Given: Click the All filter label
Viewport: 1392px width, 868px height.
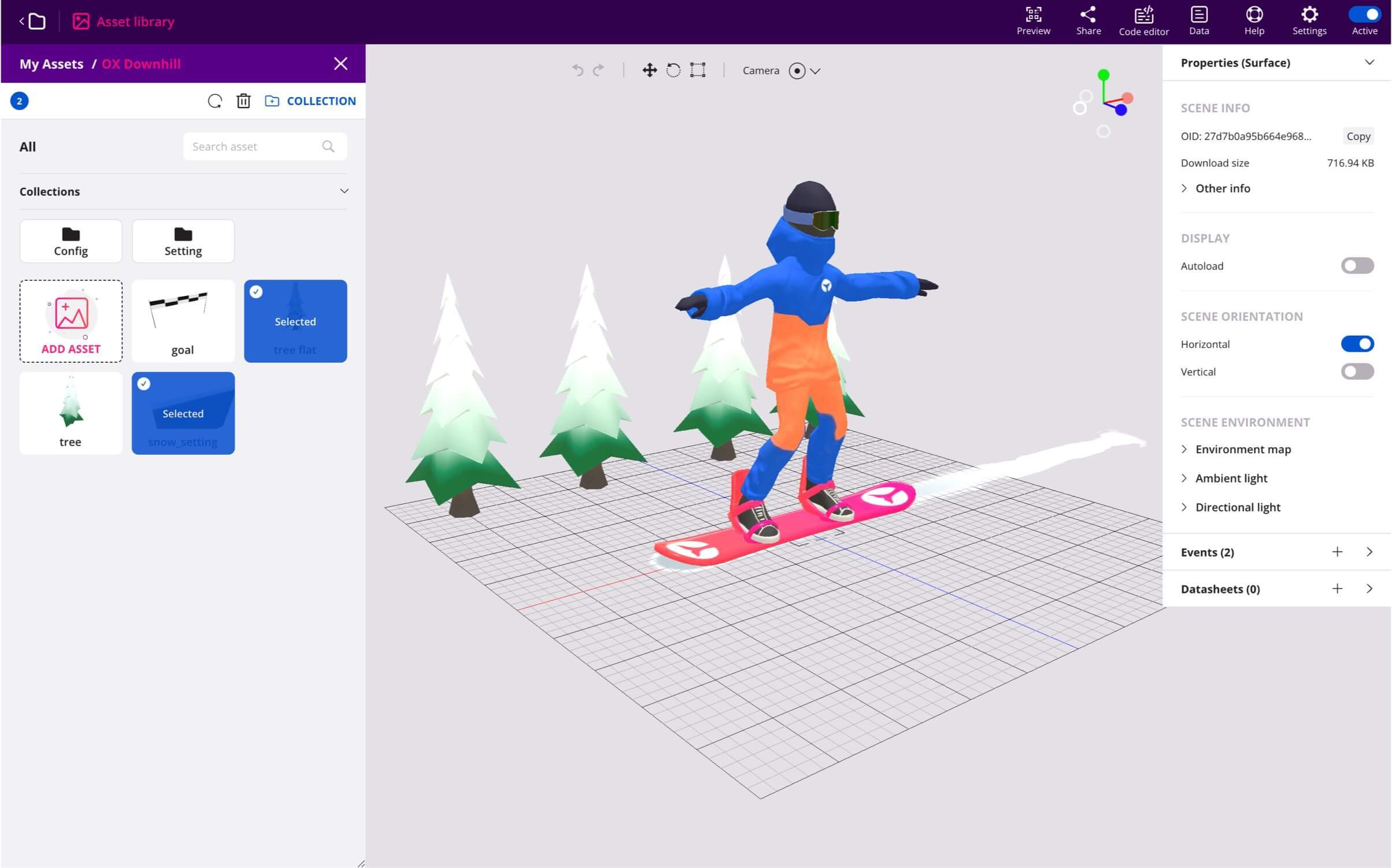Looking at the screenshot, I should (x=28, y=147).
